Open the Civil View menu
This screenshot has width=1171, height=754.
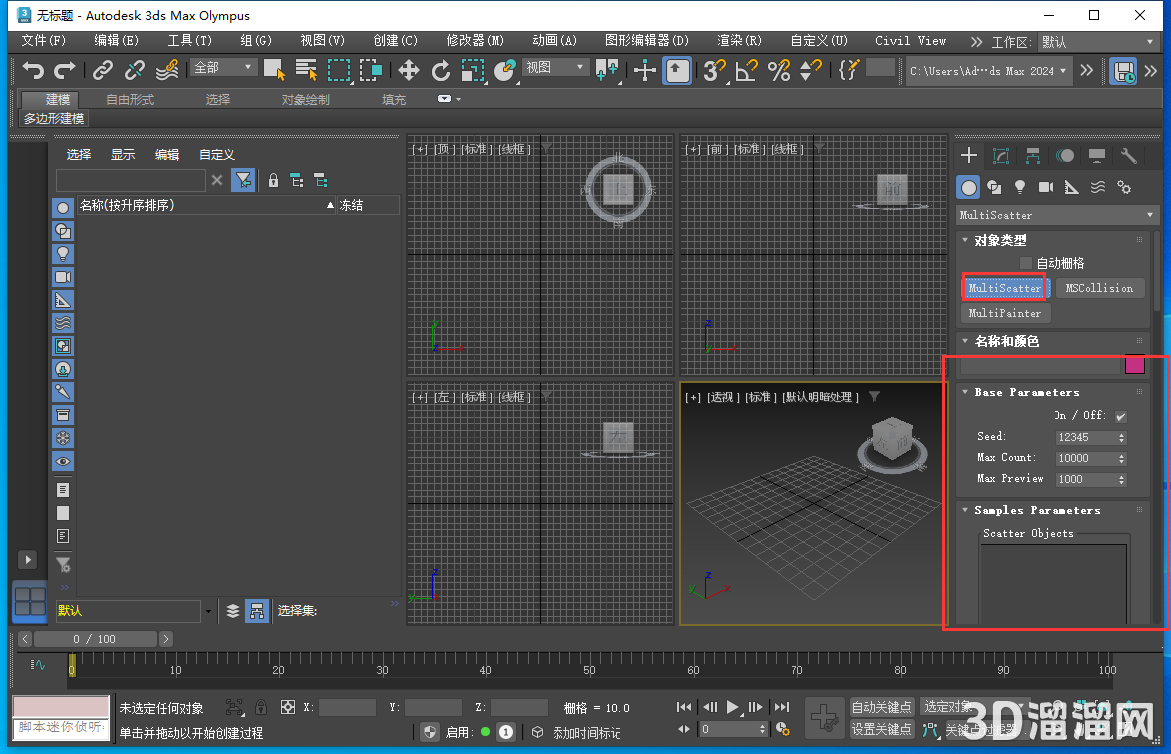(x=910, y=40)
